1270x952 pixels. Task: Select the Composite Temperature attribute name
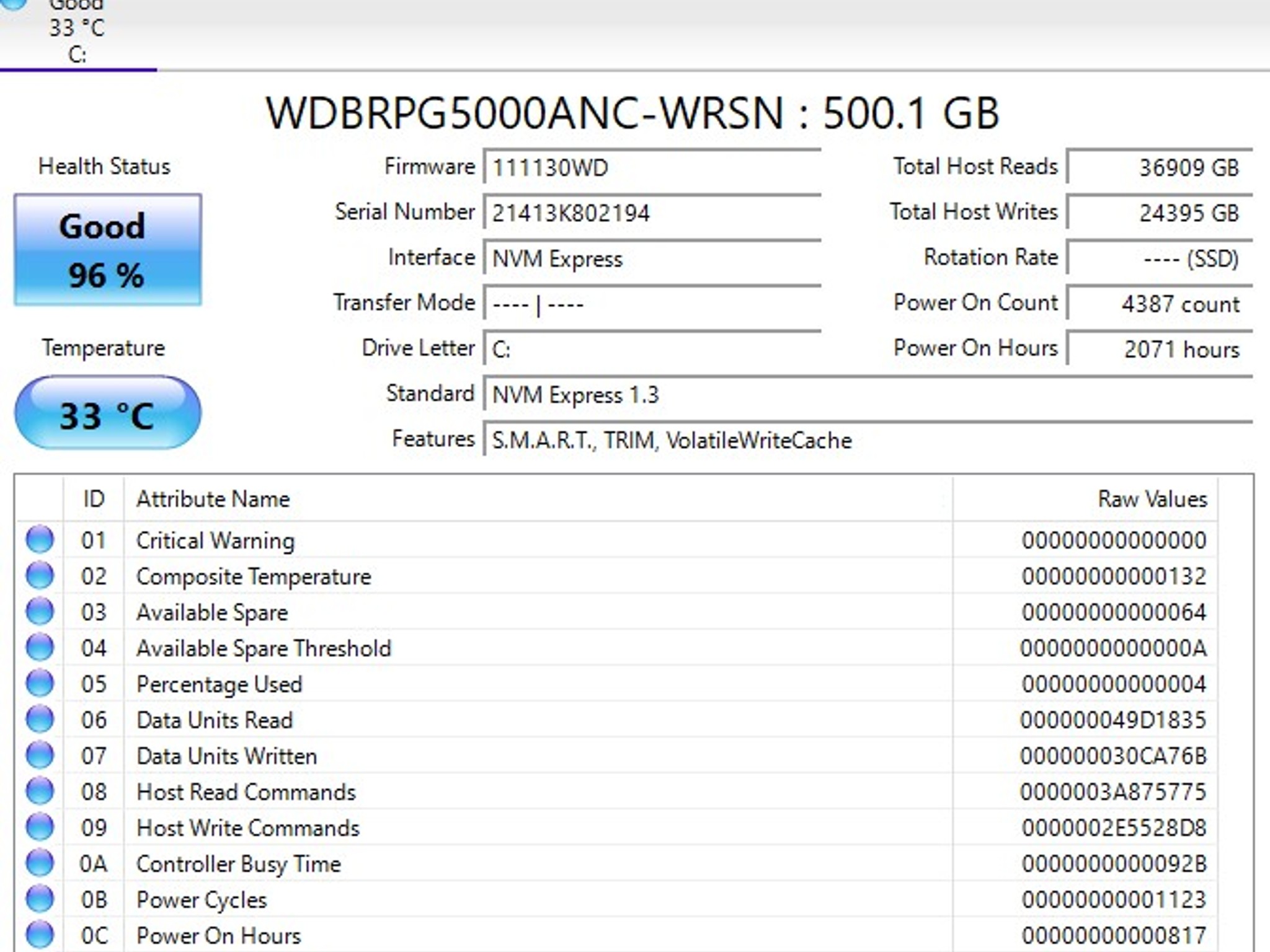coord(254,576)
